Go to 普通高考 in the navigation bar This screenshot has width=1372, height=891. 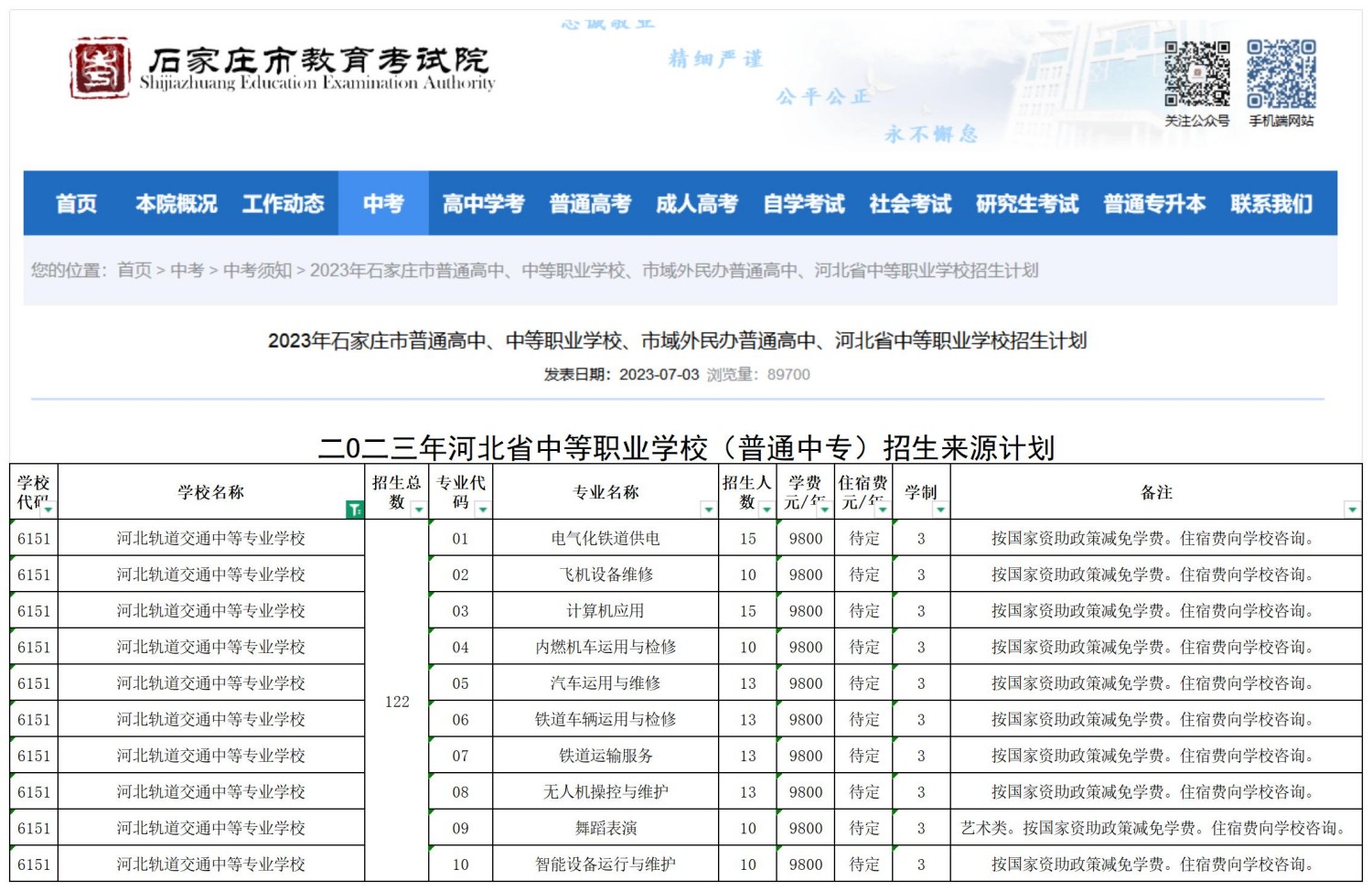(590, 203)
